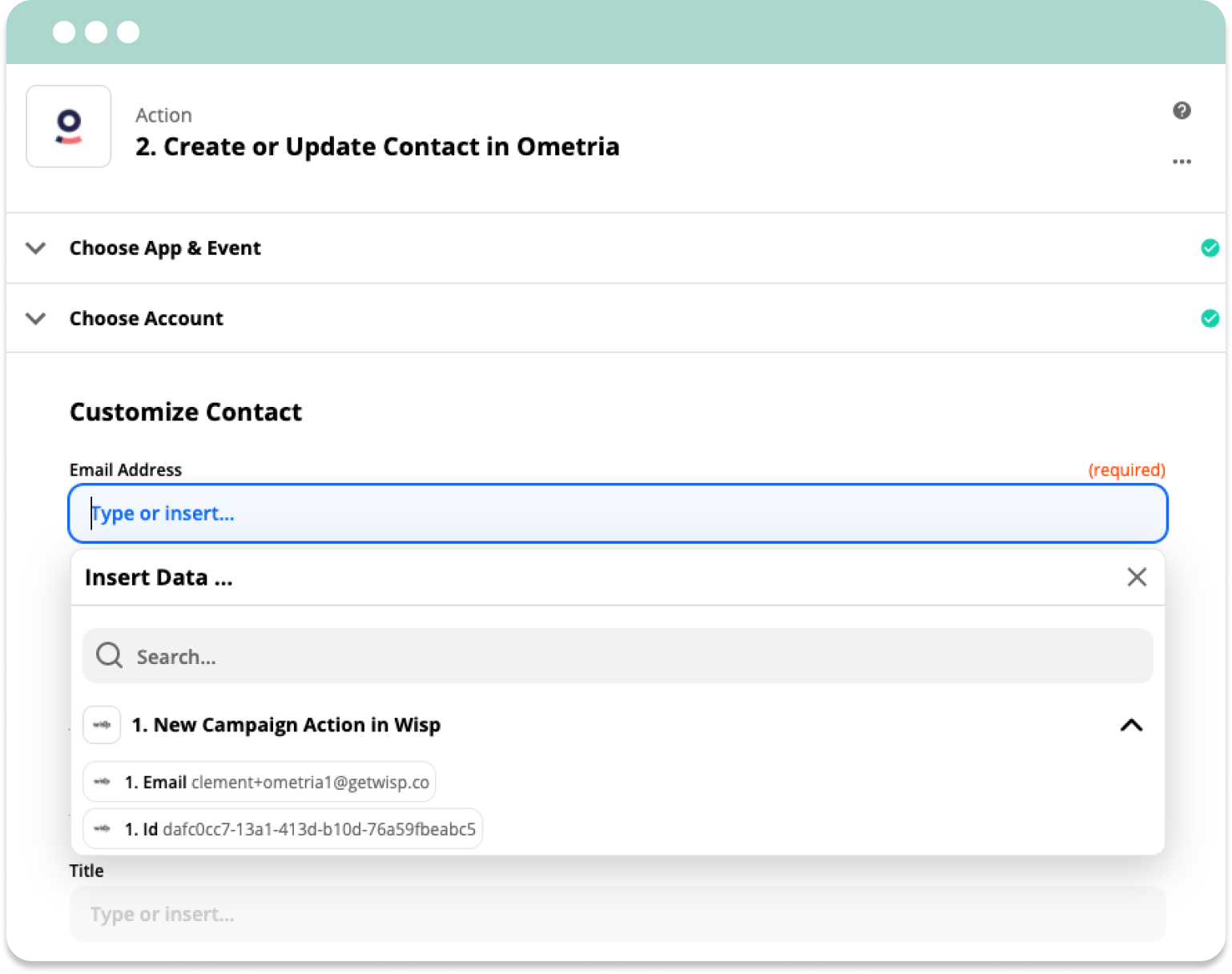The width and height of the screenshot is (1232, 974).
Task: Click the green checkmark beside Choose App & Event
Action: (x=1210, y=248)
